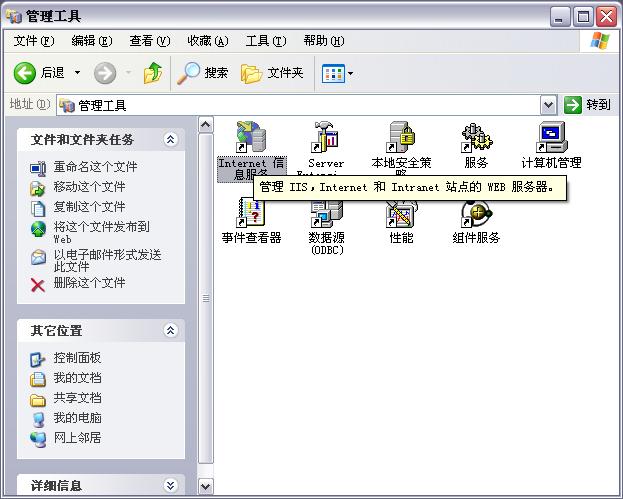
Task: Open the 工具(T) menu
Action: (265, 41)
